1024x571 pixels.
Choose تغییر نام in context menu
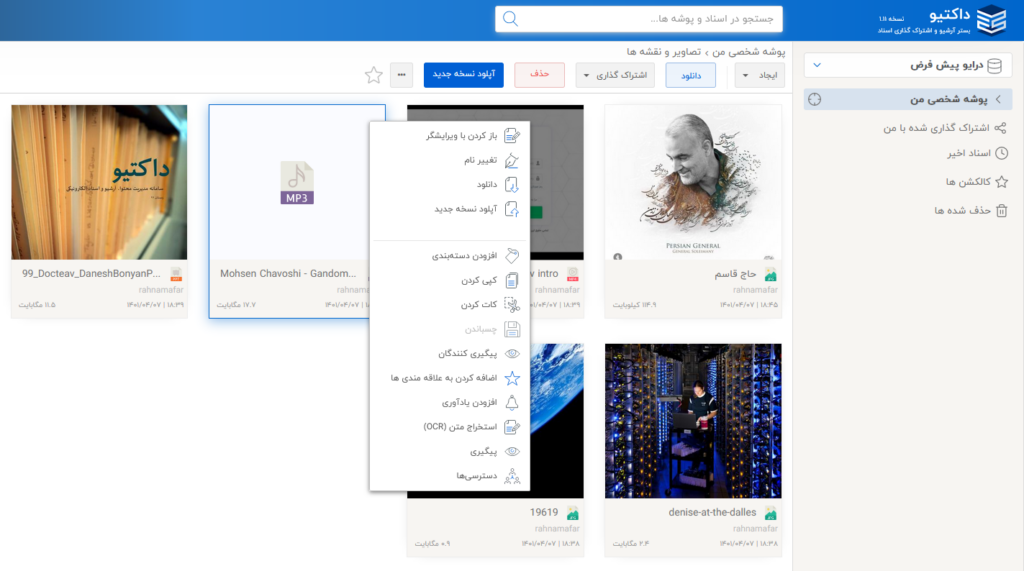coord(451,160)
